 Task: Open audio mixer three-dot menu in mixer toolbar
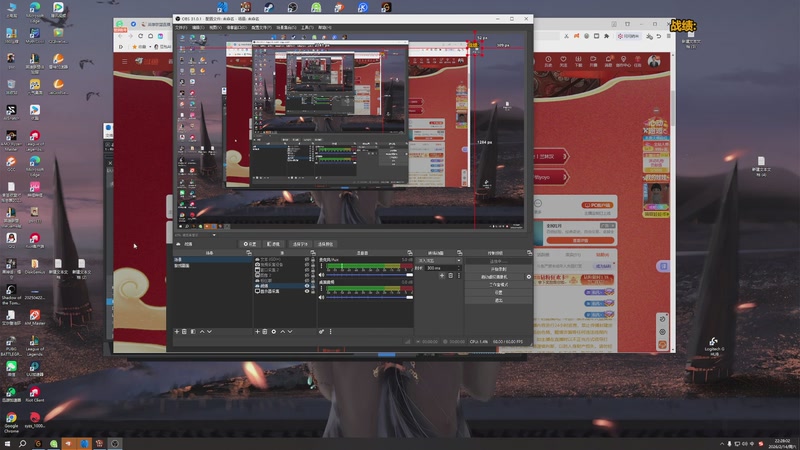pyautogui.click(x=331, y=332)
